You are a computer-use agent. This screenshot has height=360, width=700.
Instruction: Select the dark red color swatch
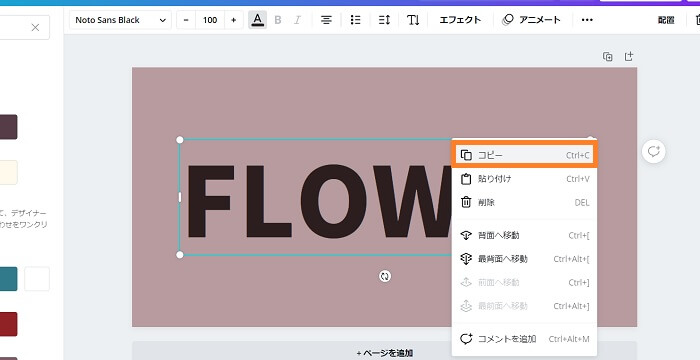[8, 324]
